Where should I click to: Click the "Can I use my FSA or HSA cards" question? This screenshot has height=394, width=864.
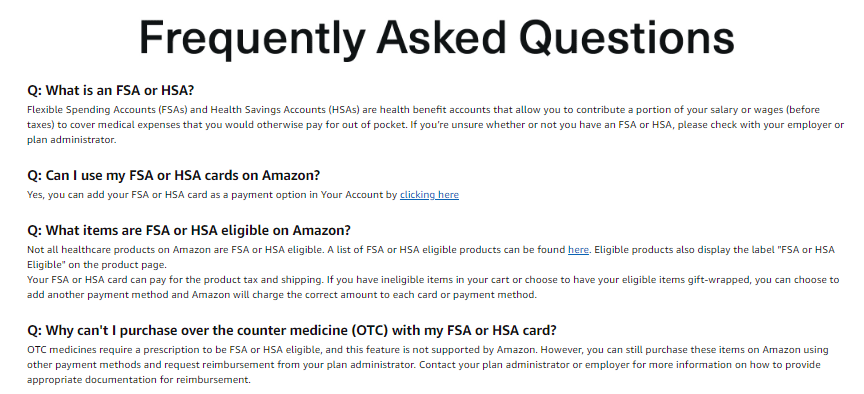point(174,175)
